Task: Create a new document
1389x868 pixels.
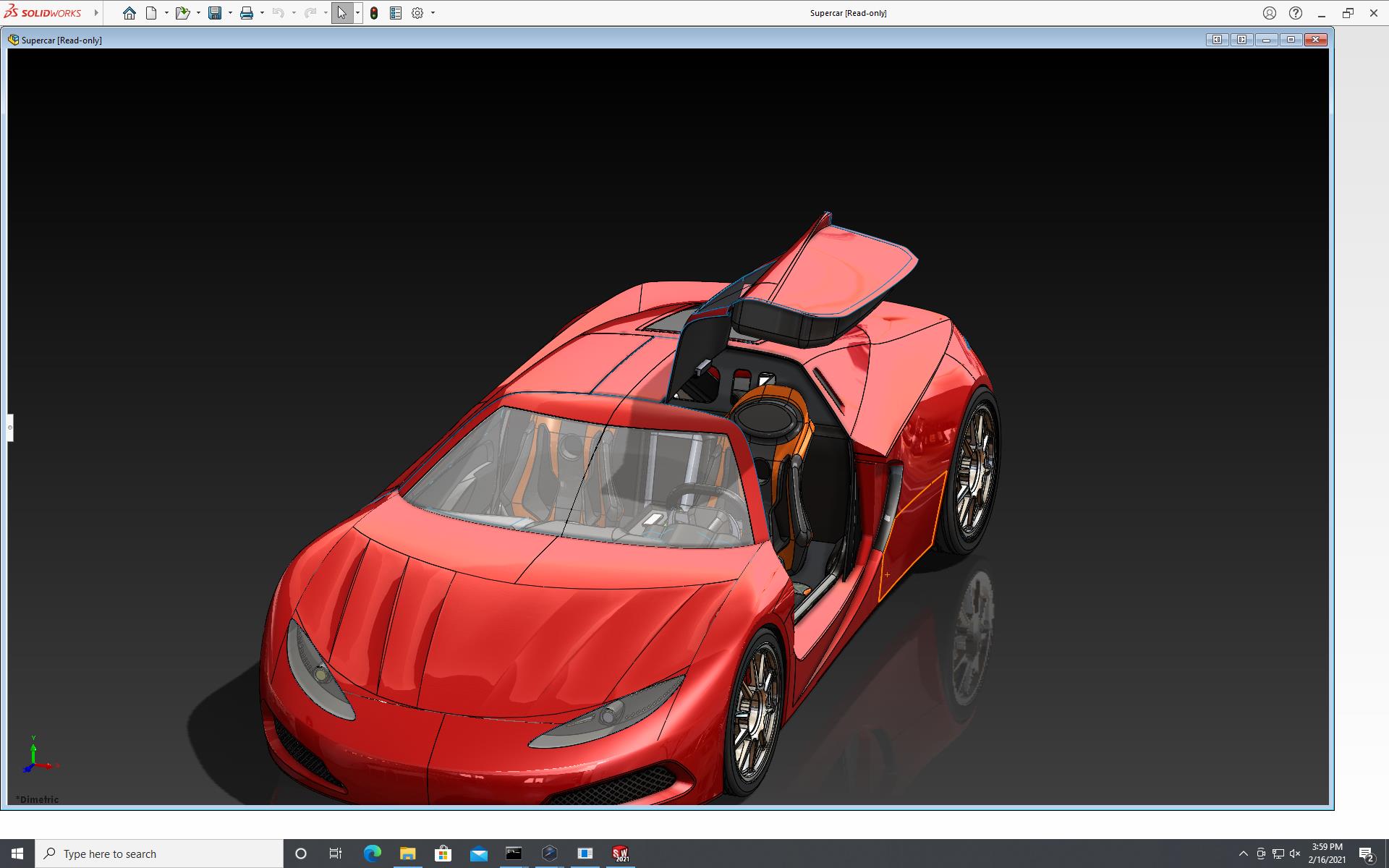Action: point(151,13)
